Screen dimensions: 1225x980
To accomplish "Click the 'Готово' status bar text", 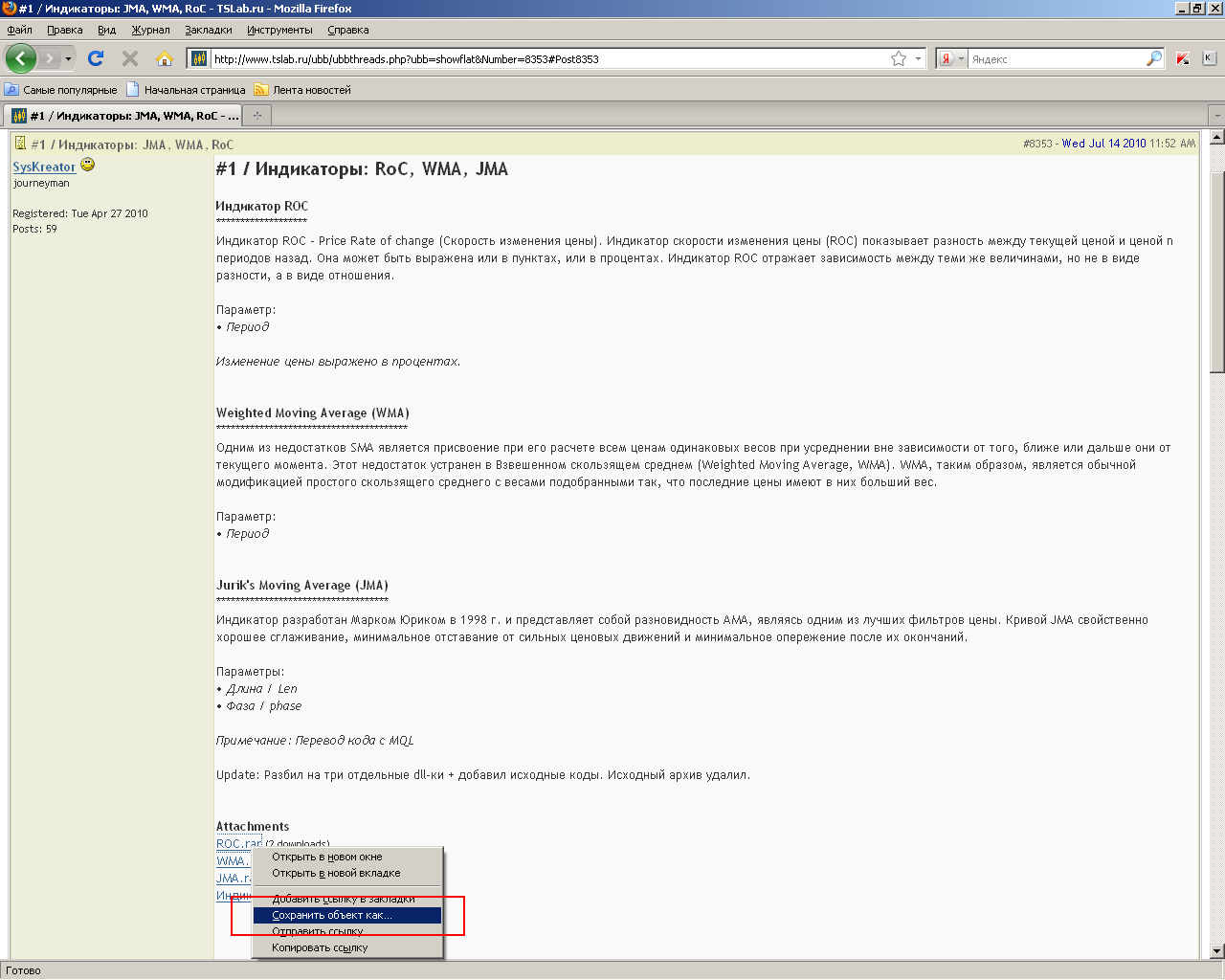I will pos(23,970).
